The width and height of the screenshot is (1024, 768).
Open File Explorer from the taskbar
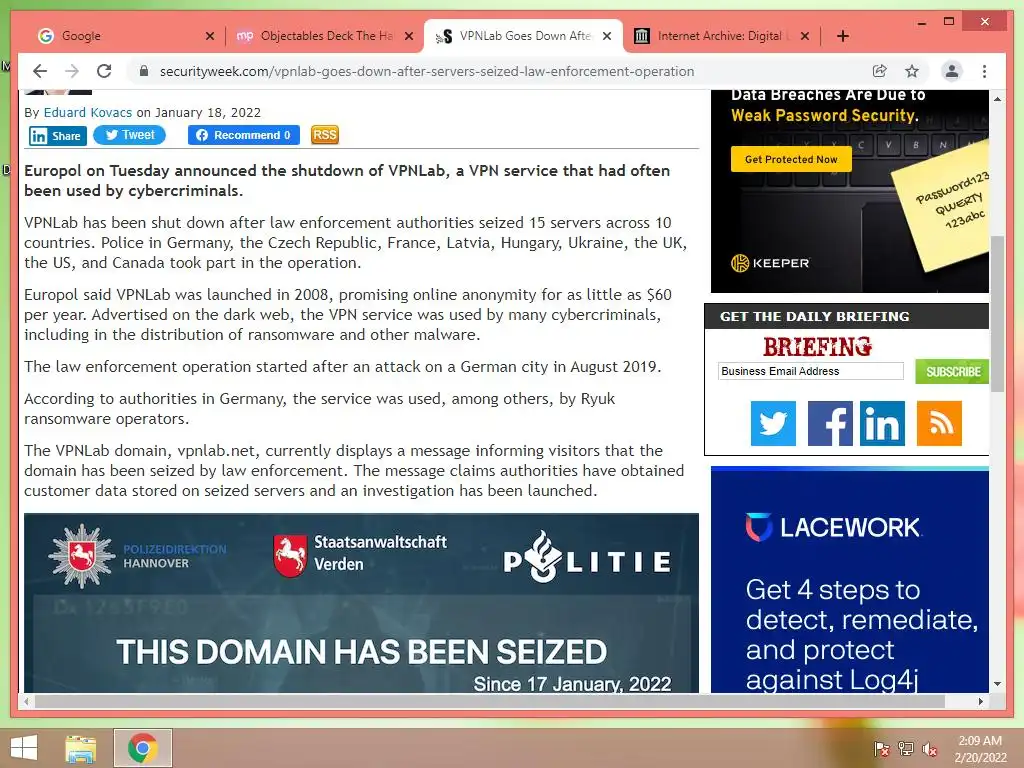tap(81, 748)
